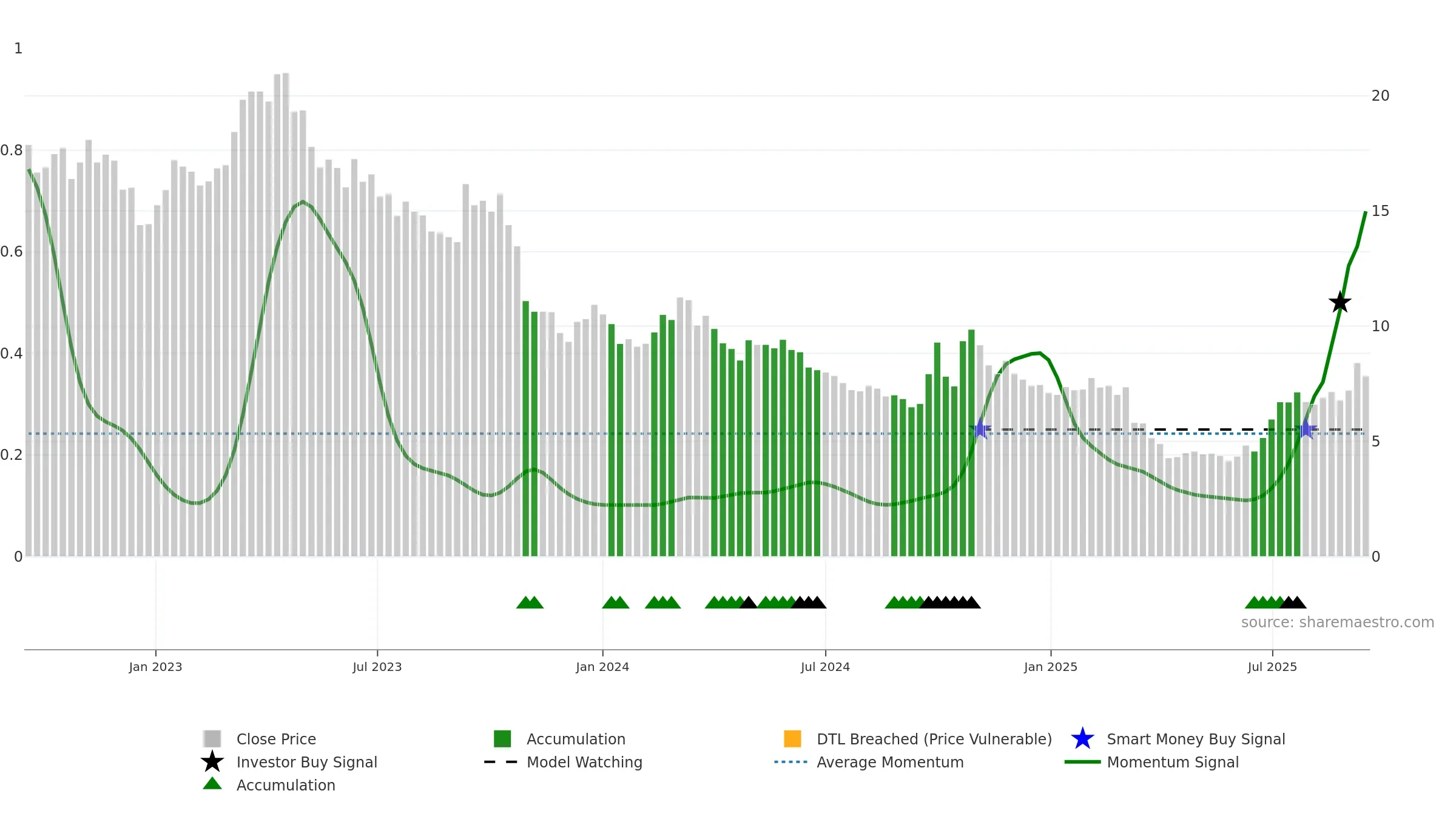This screenshot has width=1456, height=819.
Task: Select the blue star marker near late 2024
Action: coord(980,429)
